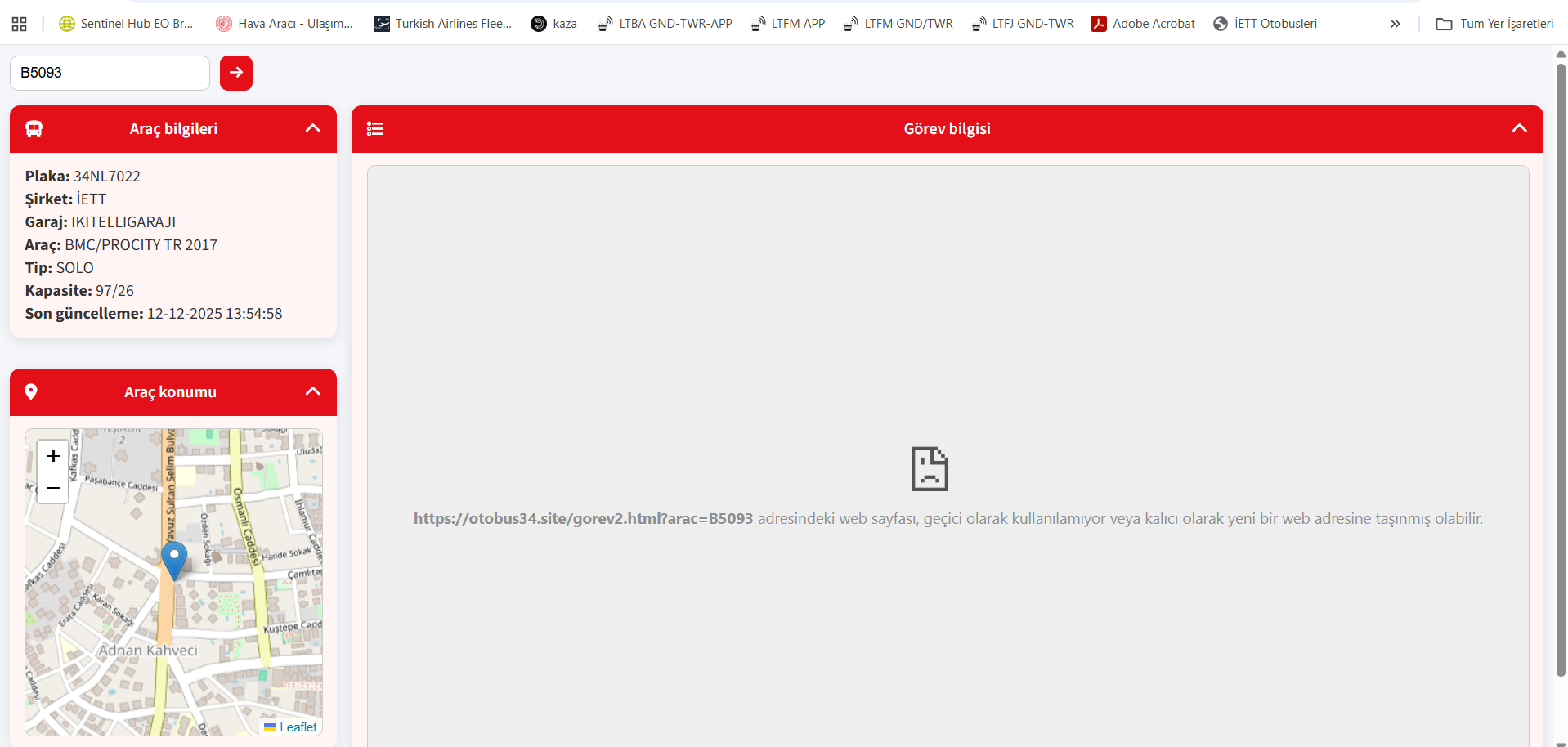Image resolution: width=1568 pixels, height=747 pixels.
Task: Click the bus icon in Araç bilgileri header
Action: tap(34, 129)
